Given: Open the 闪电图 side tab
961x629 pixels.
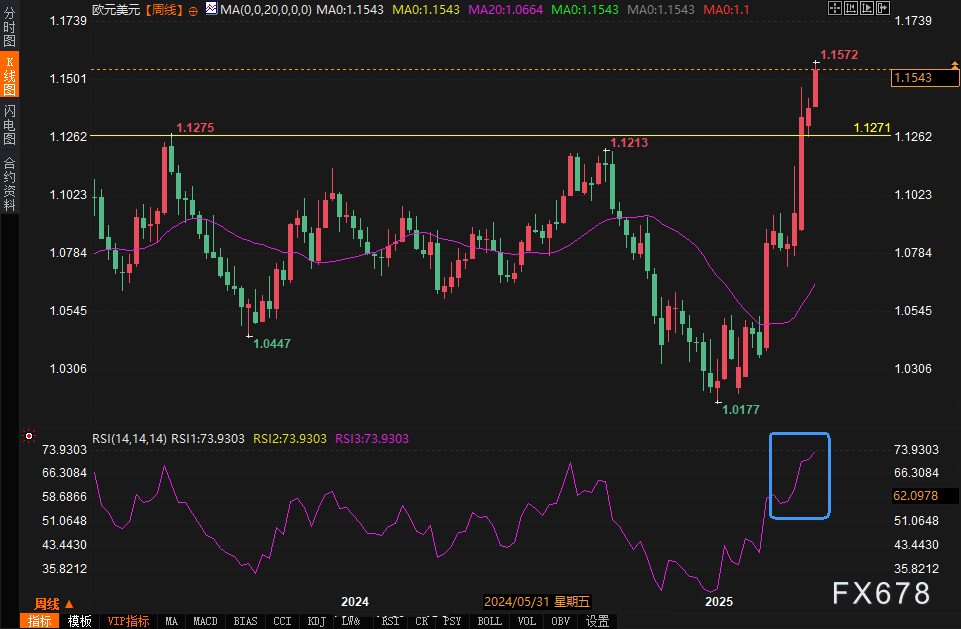Looking at the screenshot, I should [10, 124].
